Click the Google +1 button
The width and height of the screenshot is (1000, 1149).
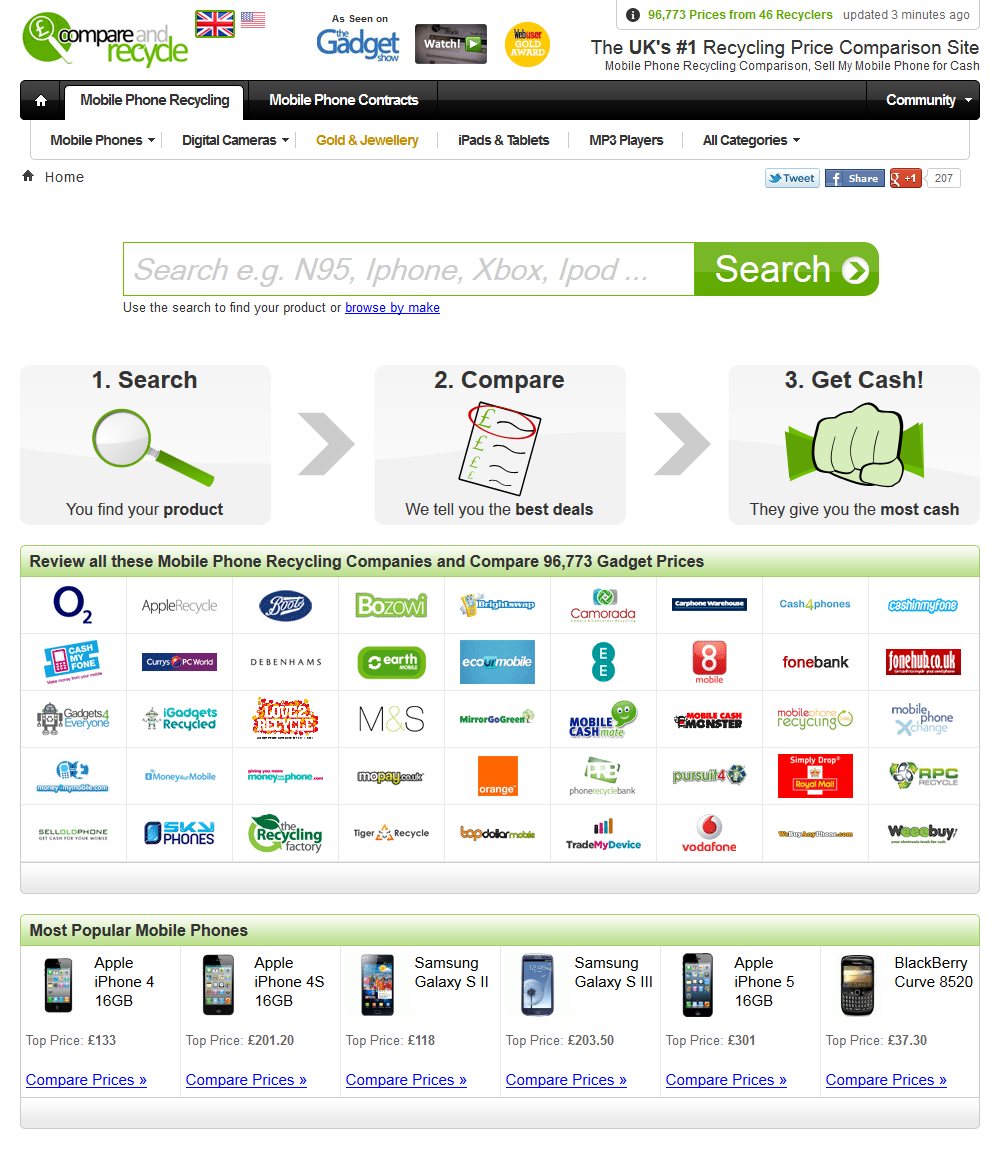(x=905, y=178)
